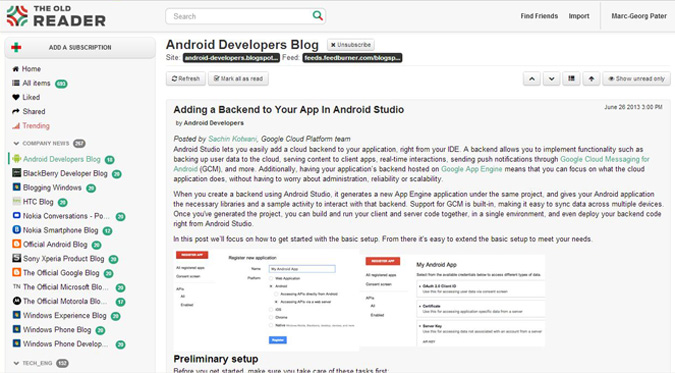The height and width of the screenshot is (373, 675).
Task: Click unread count badge beside All items
Action: [x=62, y=84]
